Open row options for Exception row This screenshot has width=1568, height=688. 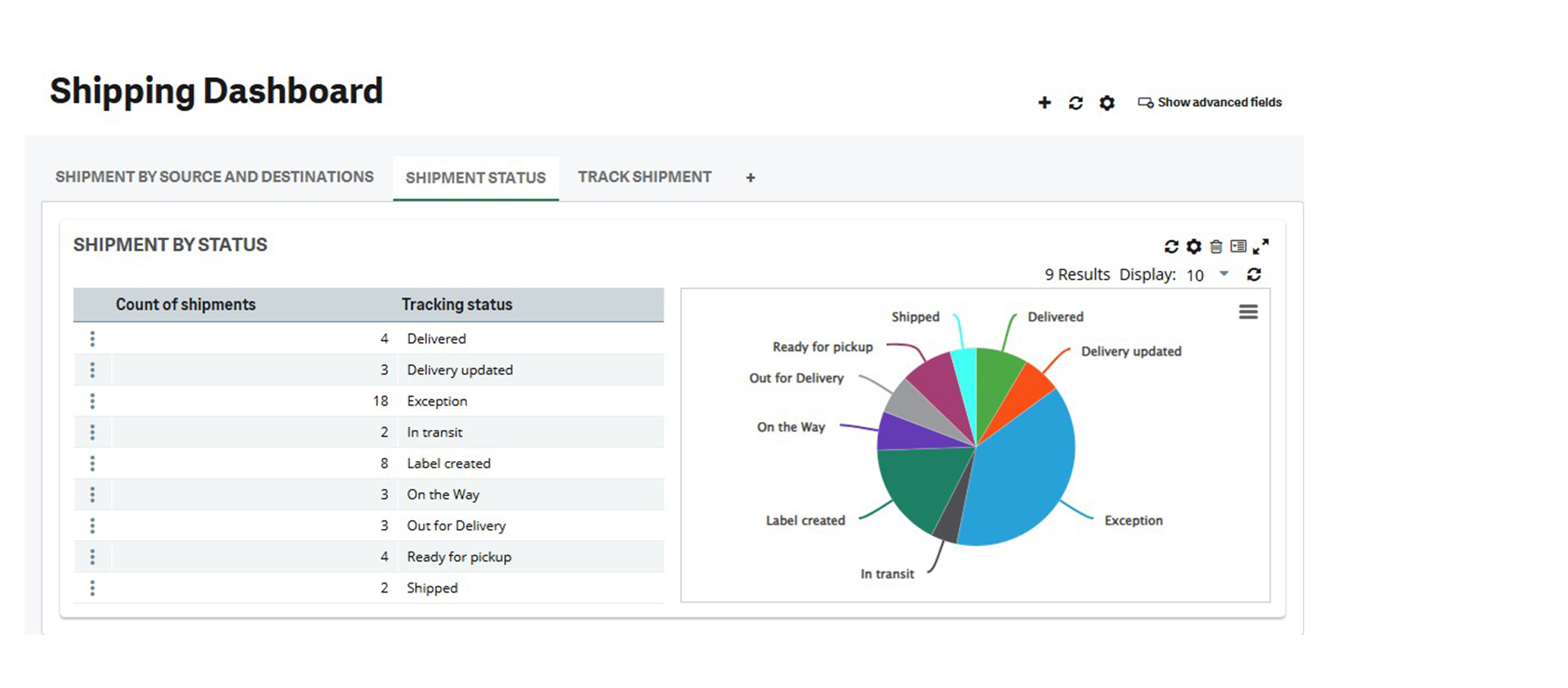(92, 402)
